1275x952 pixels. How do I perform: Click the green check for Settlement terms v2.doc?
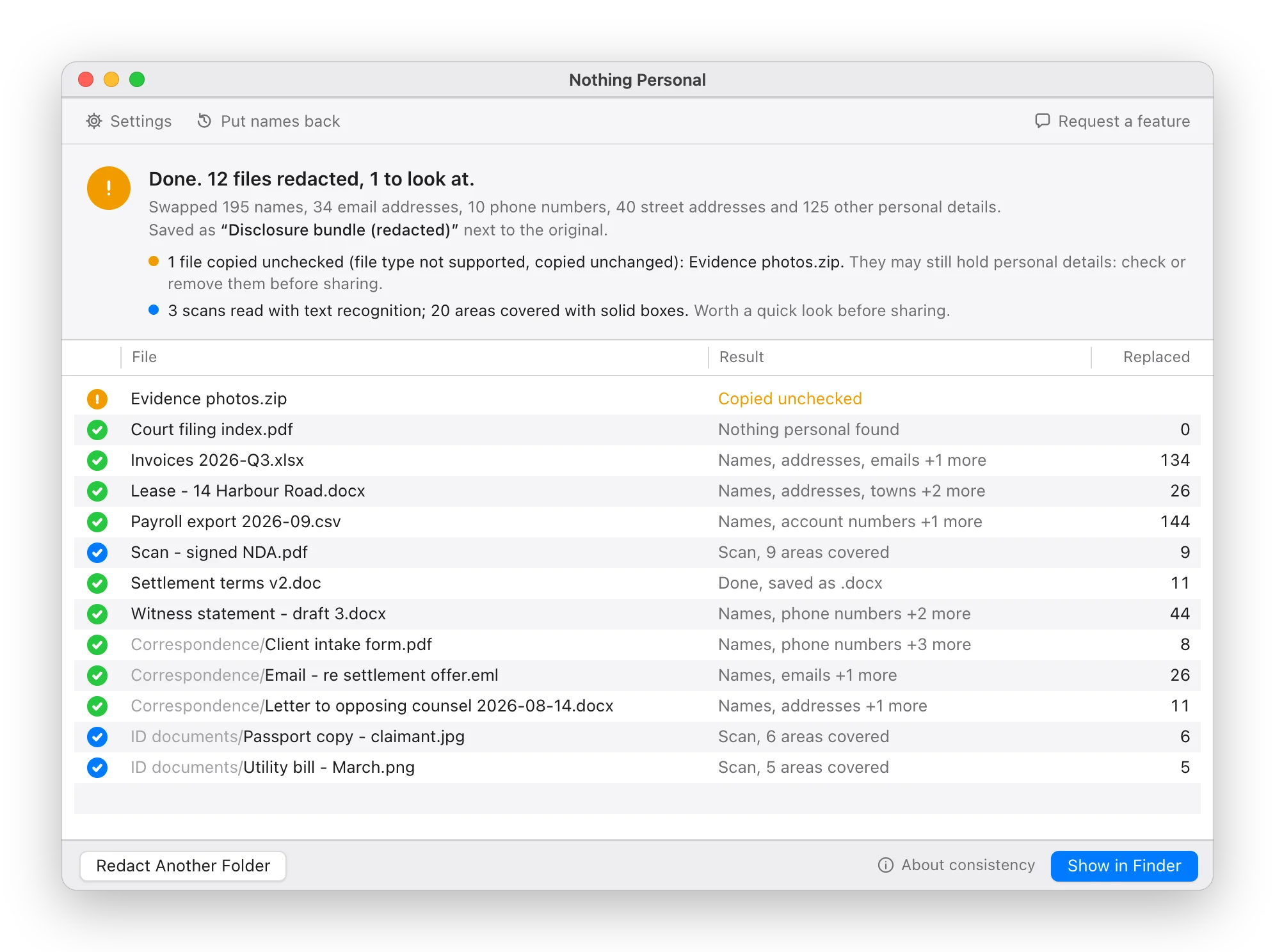97,583
